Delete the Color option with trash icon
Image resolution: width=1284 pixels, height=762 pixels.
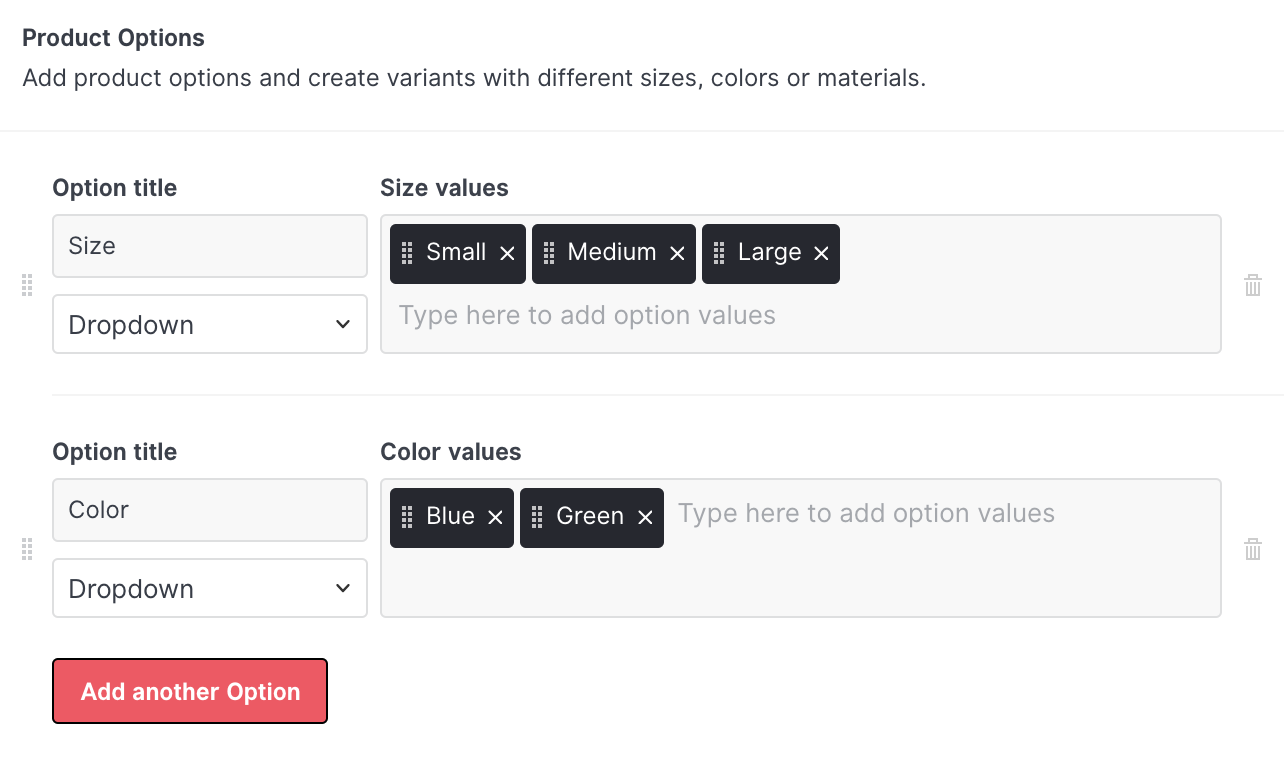pyautogui.click(x=1252, y=549)
